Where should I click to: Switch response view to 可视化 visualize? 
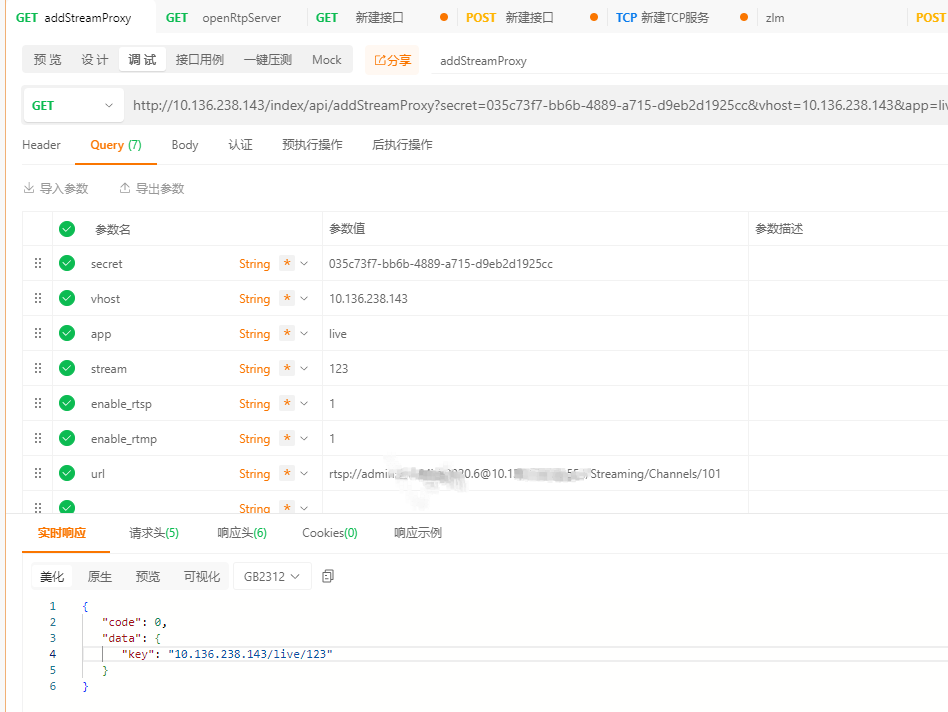click(x=202, y=577)
